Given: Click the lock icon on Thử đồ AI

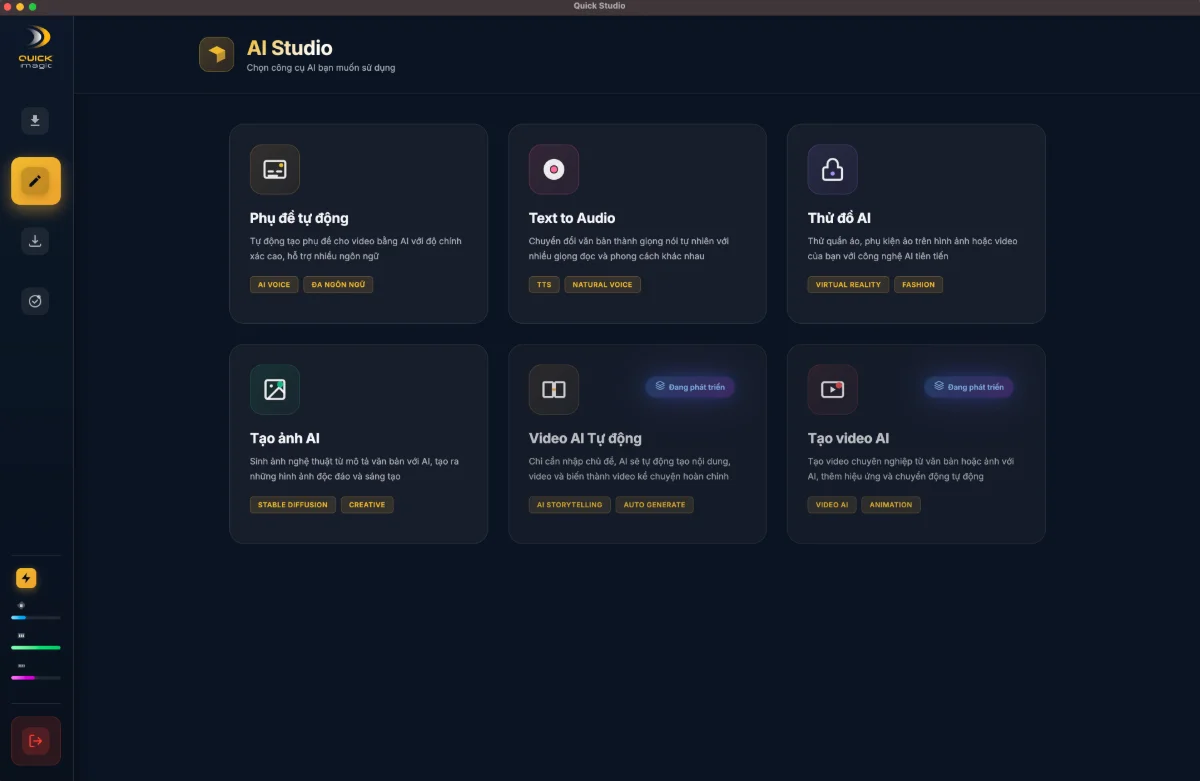Looking at the screenshot, I should click(832, 169).
